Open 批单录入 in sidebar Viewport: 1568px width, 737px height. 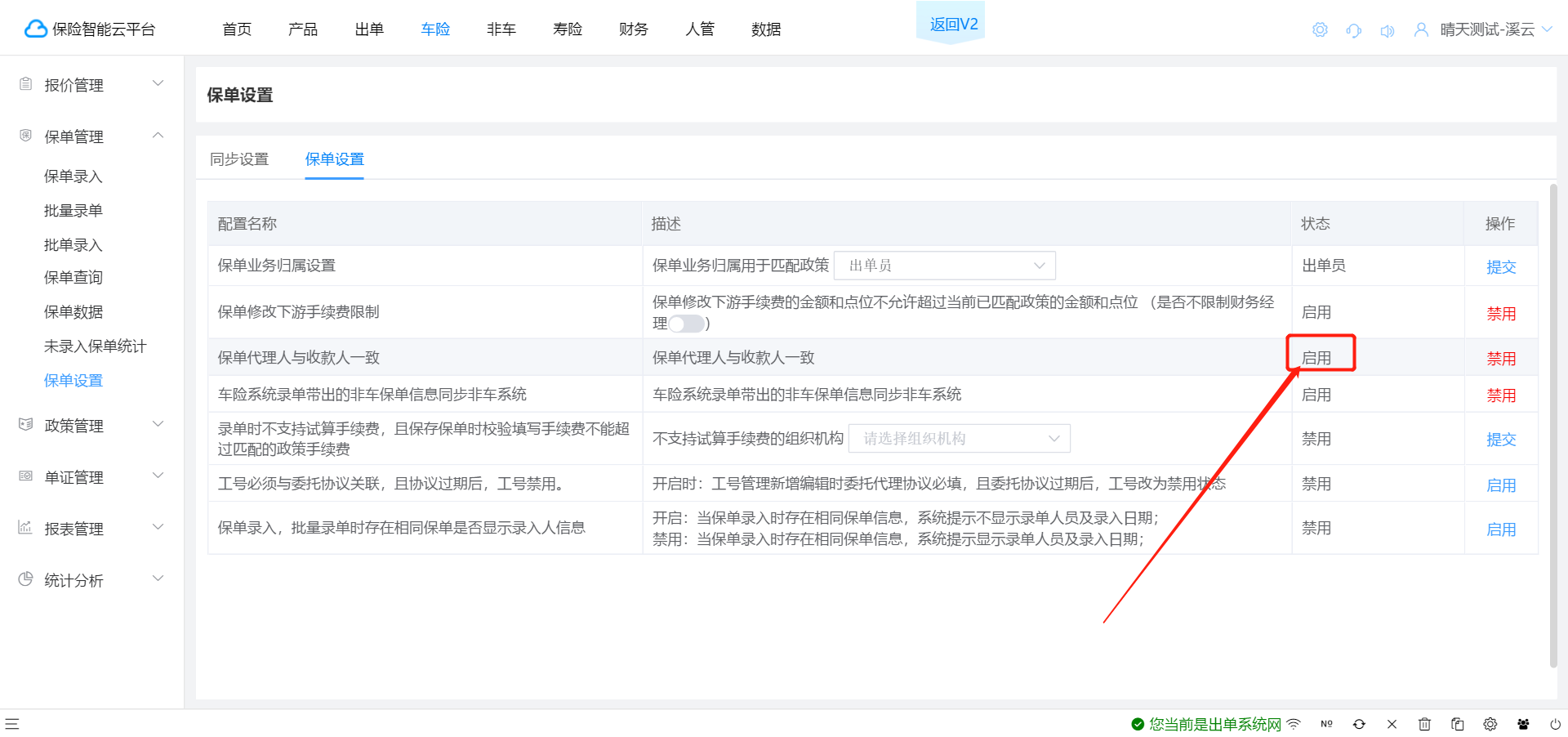click(73, 245)
